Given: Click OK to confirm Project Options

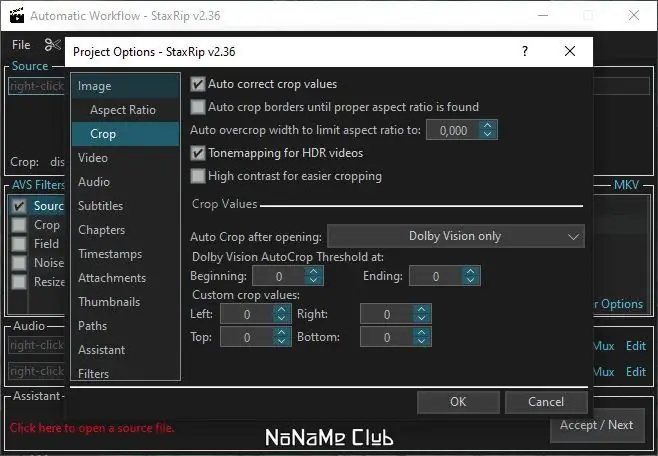Looking at the screenshot, I should pyautogui.click(x=458, y=402).
